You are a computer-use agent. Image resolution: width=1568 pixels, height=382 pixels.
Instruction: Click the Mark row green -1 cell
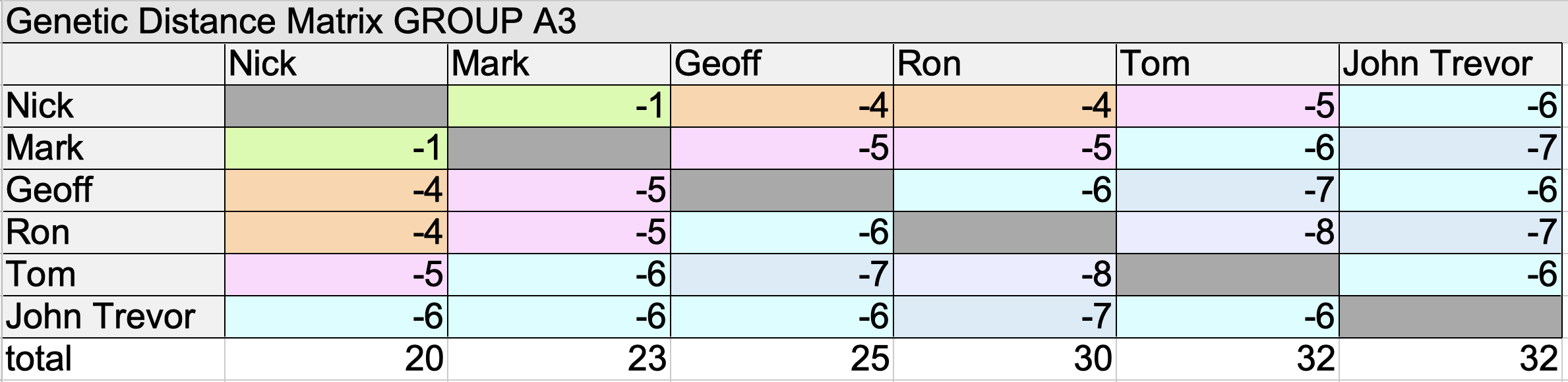[x=336, y=148]
